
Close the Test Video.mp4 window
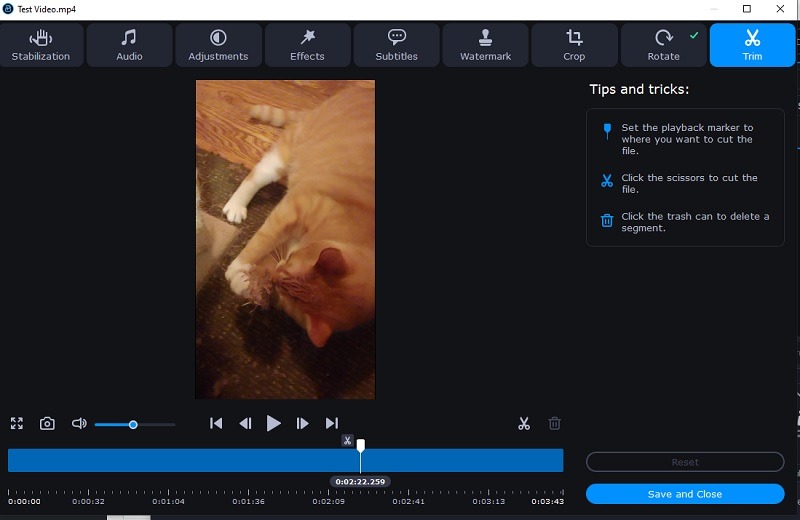click(x=780, y=9)
